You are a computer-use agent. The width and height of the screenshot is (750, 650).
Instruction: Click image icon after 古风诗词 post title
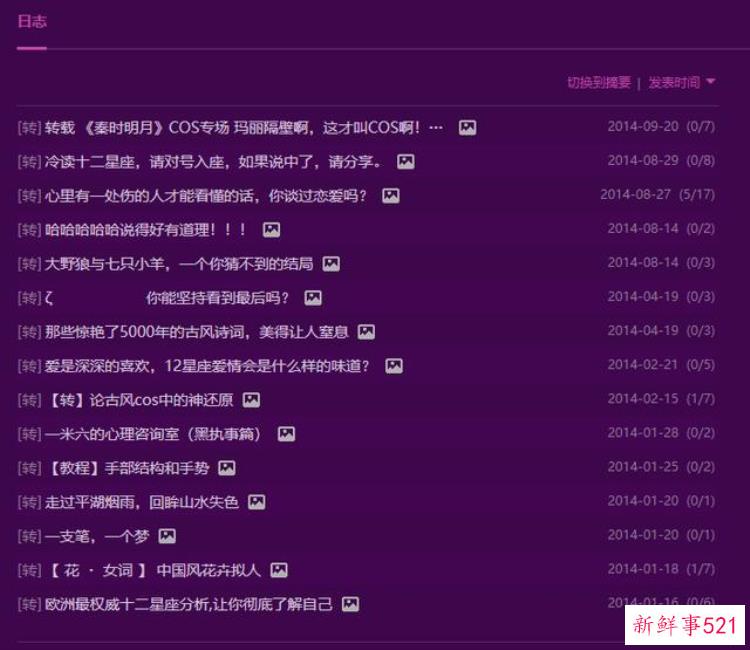366,332
